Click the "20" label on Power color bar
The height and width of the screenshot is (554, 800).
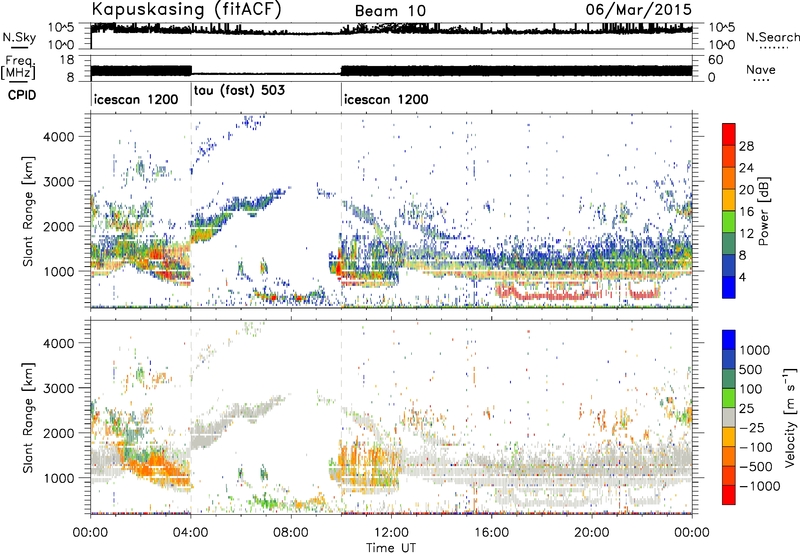tap(746, 190)
